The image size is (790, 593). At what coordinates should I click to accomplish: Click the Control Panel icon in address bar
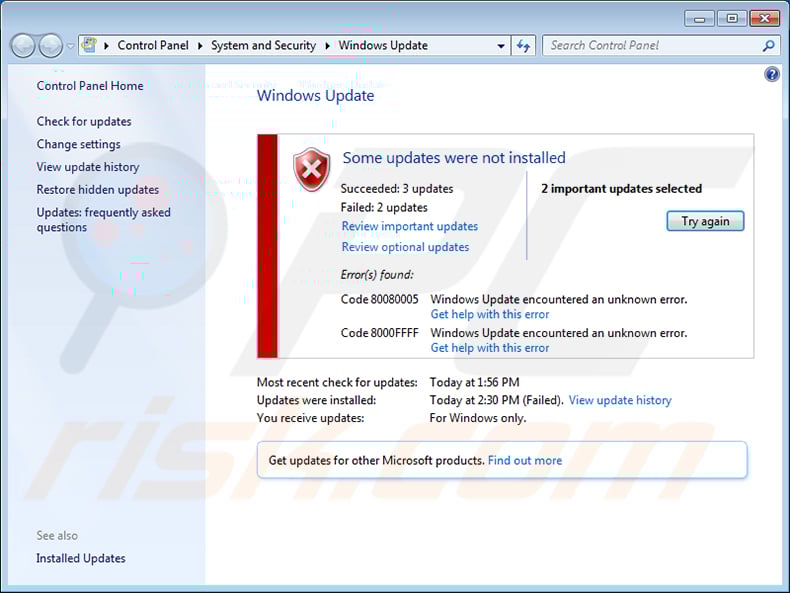tap(90, 45)
